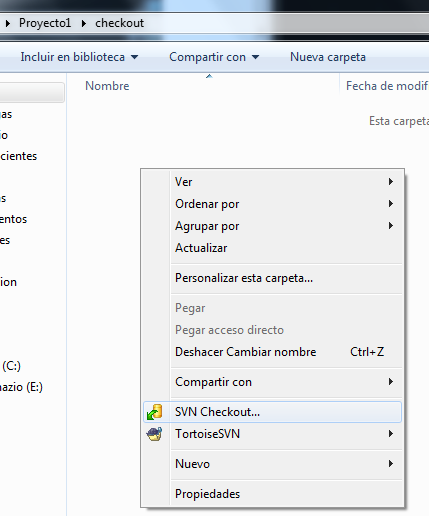The image size is (429, 516).
Task: Open Incluir en biblioteca dropdown
Action: point(79,57)
